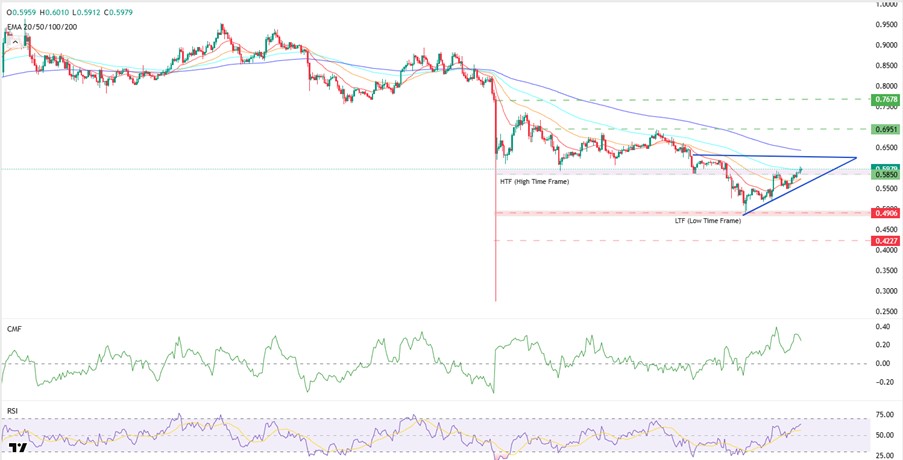Viewport: 903px width, 460px height.
Task: Select the RSI indicator title
Action: tap(12, 409)
